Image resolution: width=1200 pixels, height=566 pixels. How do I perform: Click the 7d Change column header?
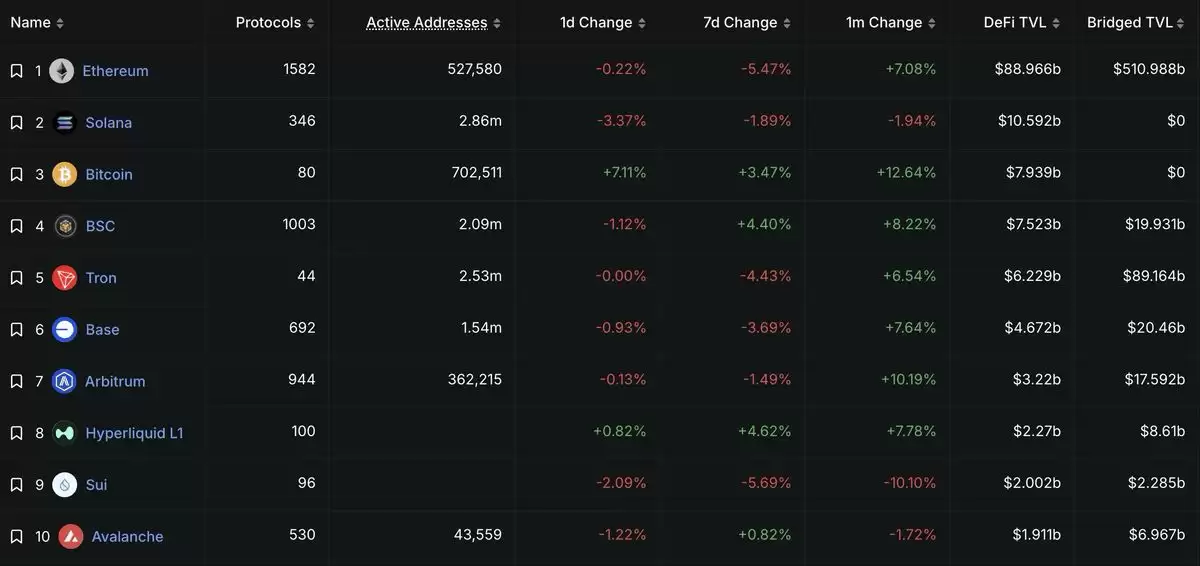(739, 22)
